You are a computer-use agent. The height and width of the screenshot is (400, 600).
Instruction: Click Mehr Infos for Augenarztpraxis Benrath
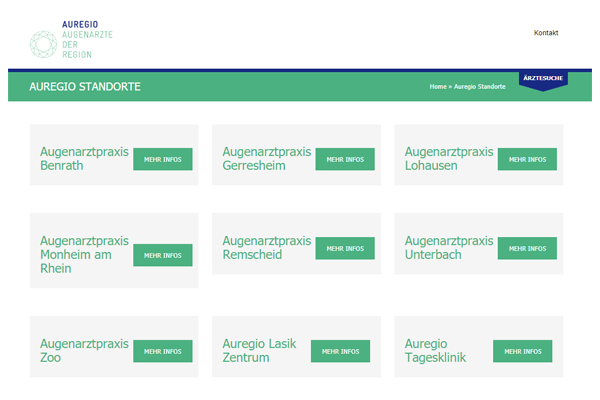pos(163,159)
